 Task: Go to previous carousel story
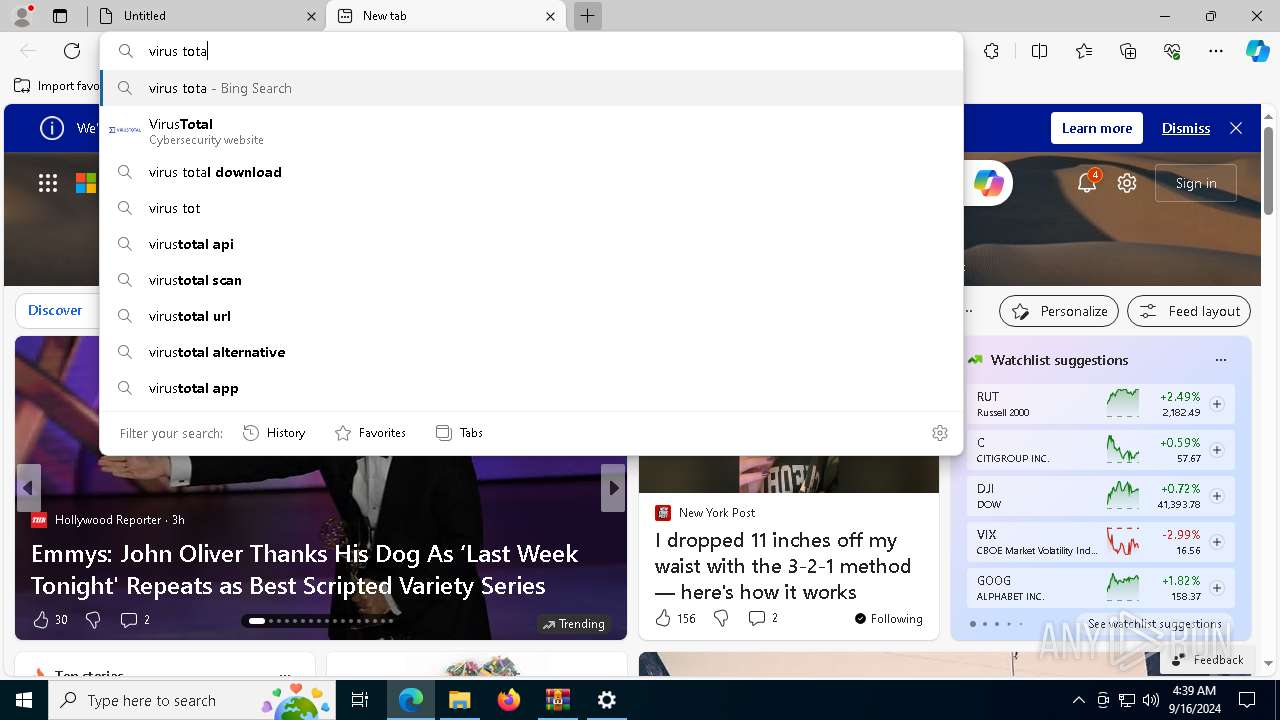[28, 488]
